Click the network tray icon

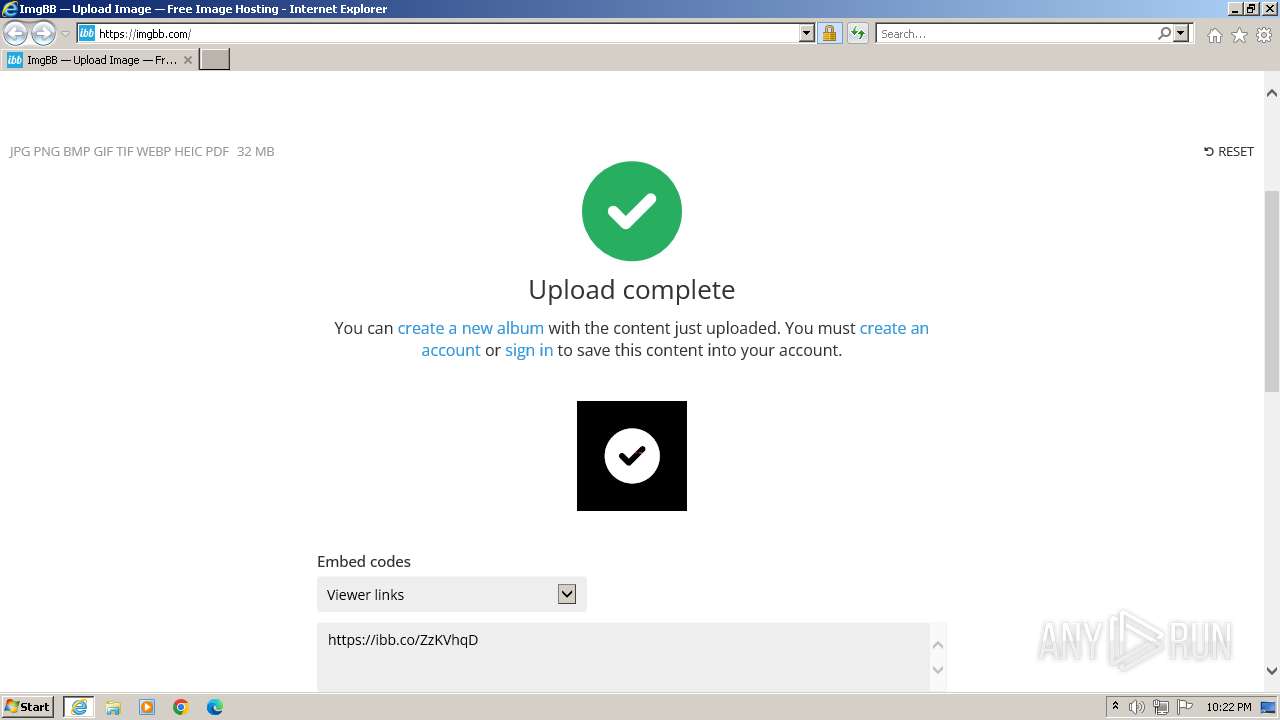pos(1161,707)
